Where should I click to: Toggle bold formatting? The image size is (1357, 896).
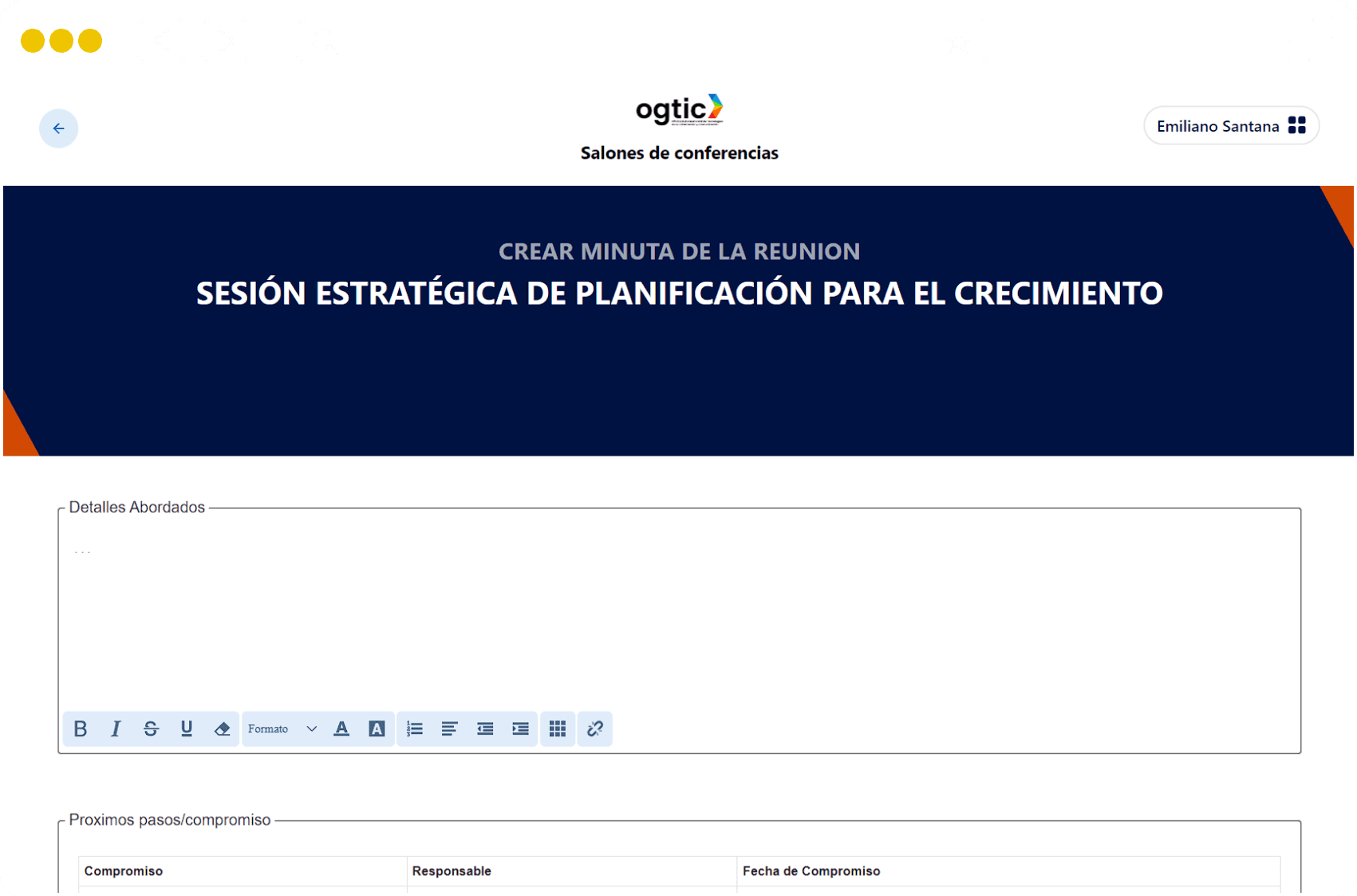81,728
